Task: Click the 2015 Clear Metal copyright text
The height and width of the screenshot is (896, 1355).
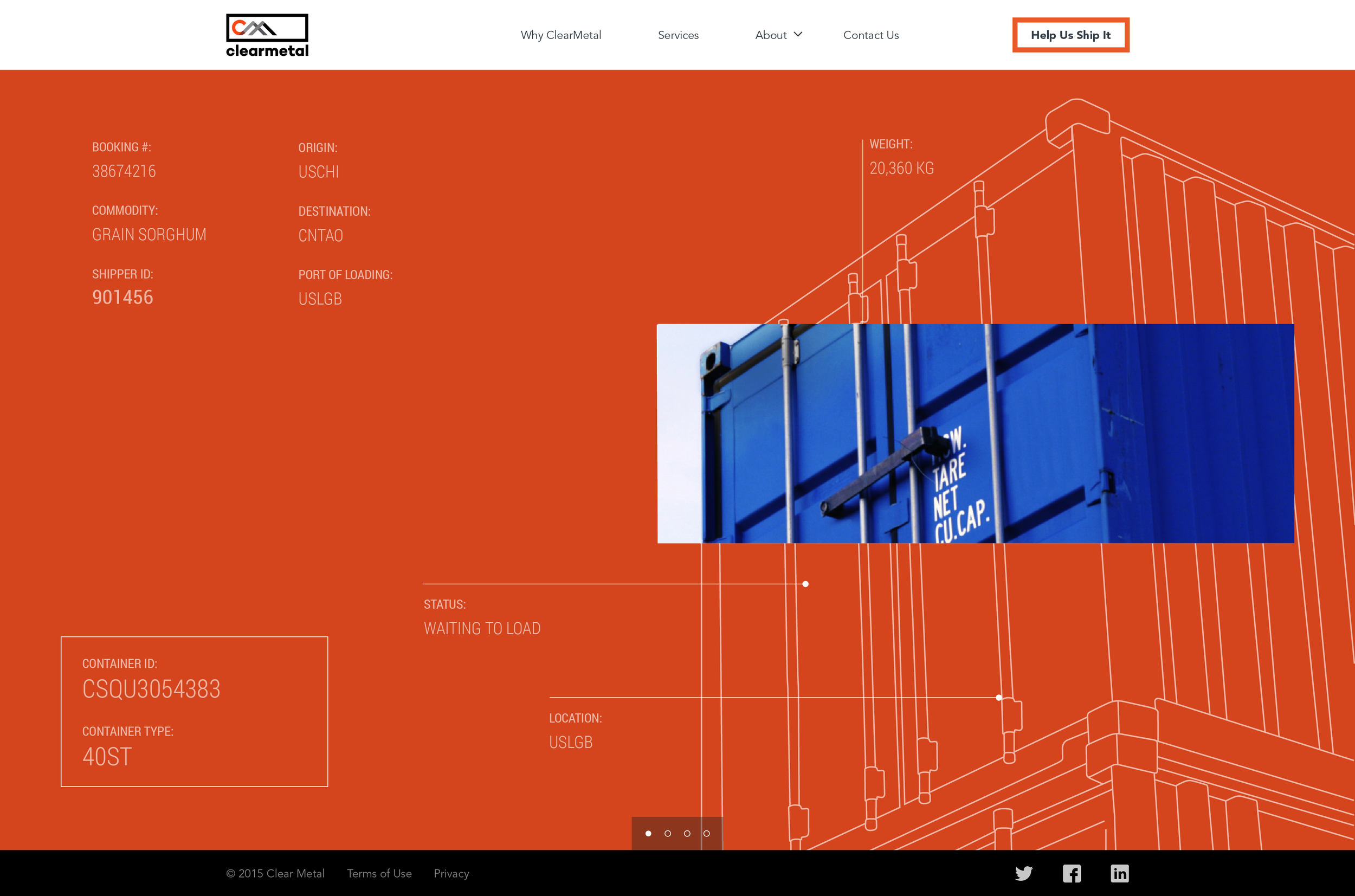Action: pyautogui.click(x=275, y=873)
